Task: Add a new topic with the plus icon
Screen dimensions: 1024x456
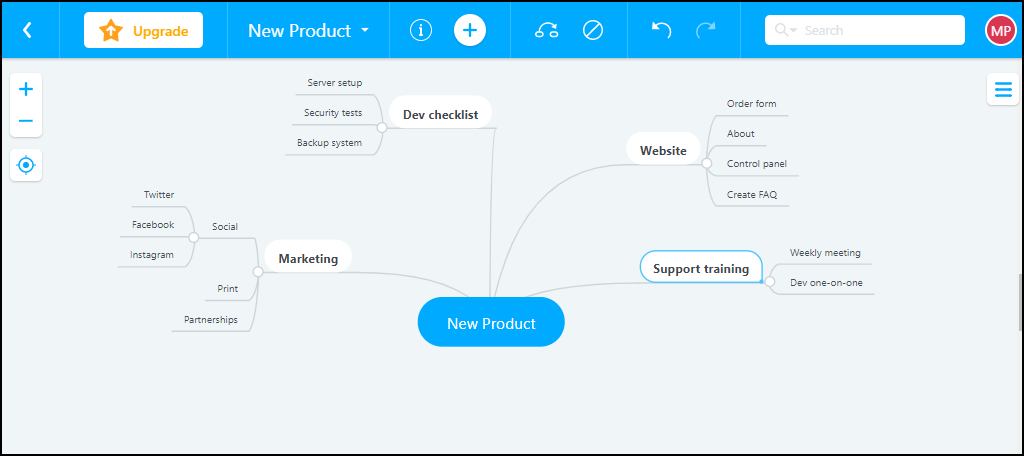Action: click(470, 30)
